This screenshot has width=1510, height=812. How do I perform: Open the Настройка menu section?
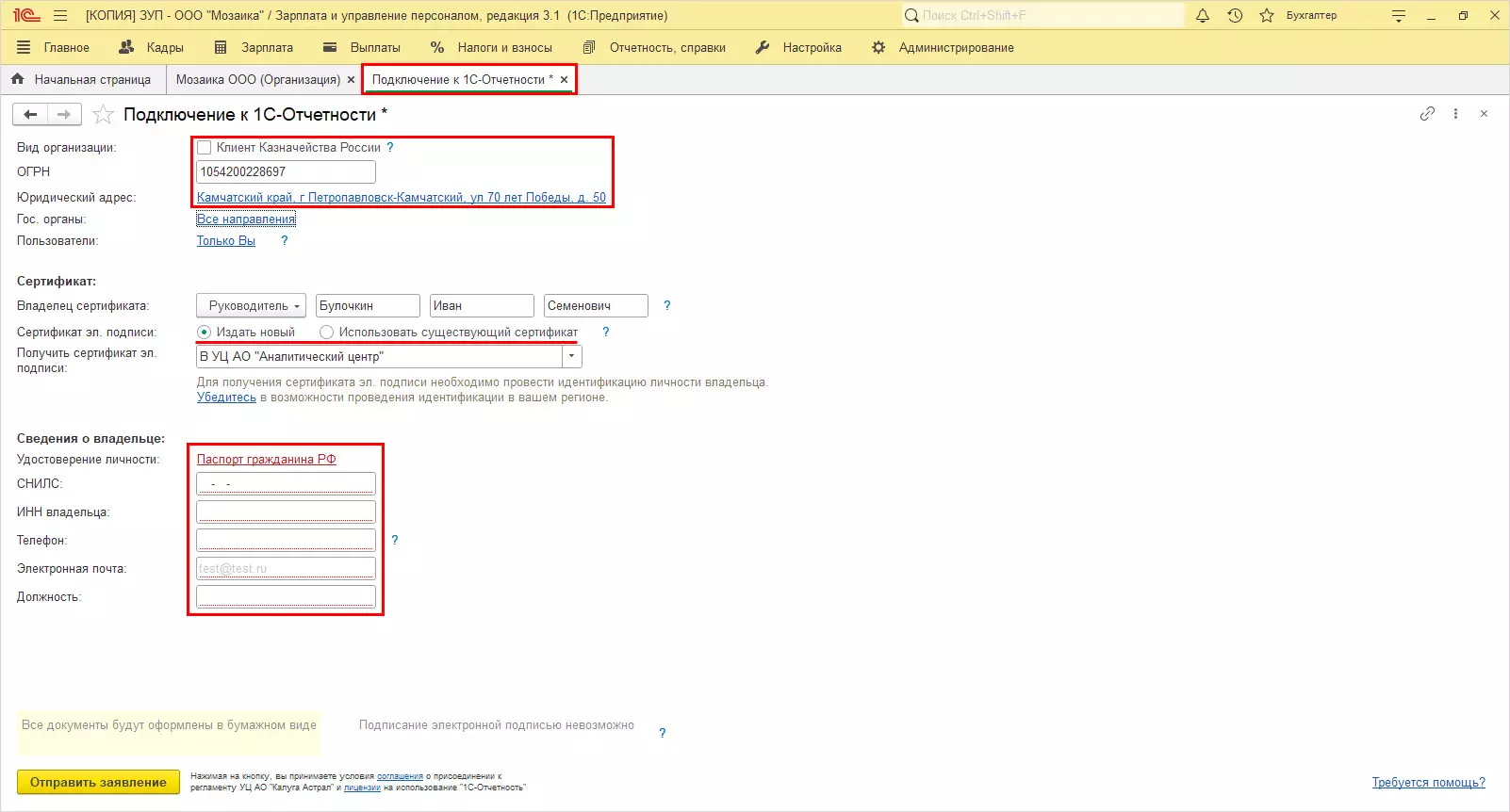(799, 48)
